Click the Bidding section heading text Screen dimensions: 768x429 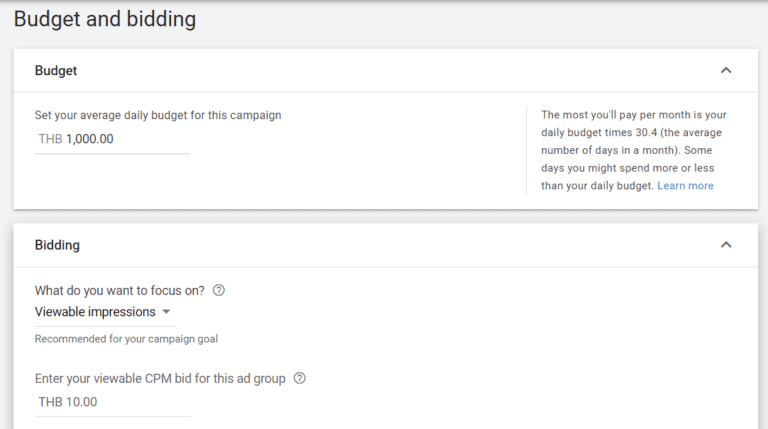(x=57, y=245)
